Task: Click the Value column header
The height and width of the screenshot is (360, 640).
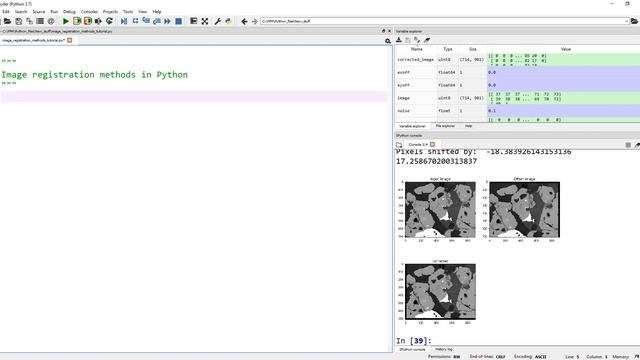Action: pyautogui.click(x=565, y=49)
